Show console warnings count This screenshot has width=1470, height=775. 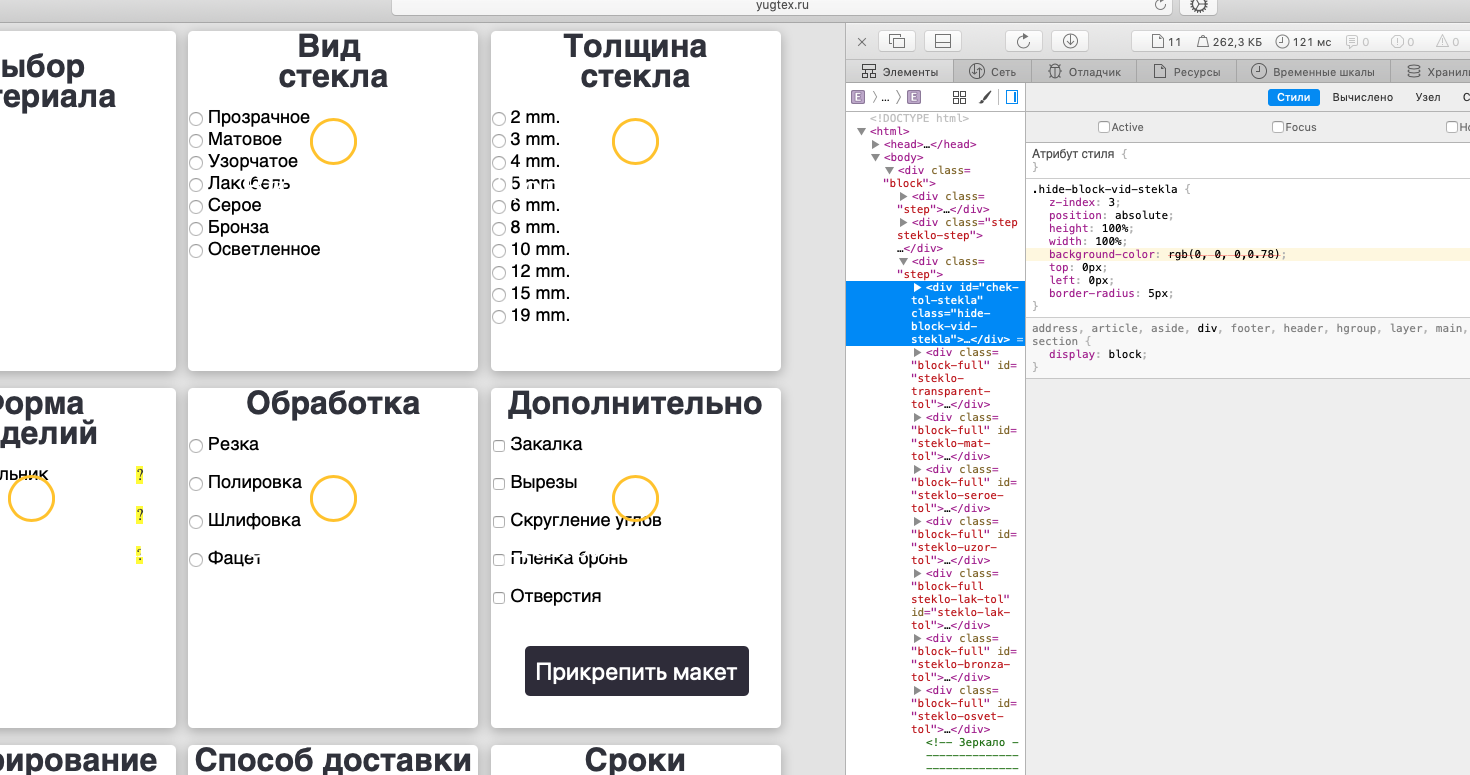click(1448, 42)
